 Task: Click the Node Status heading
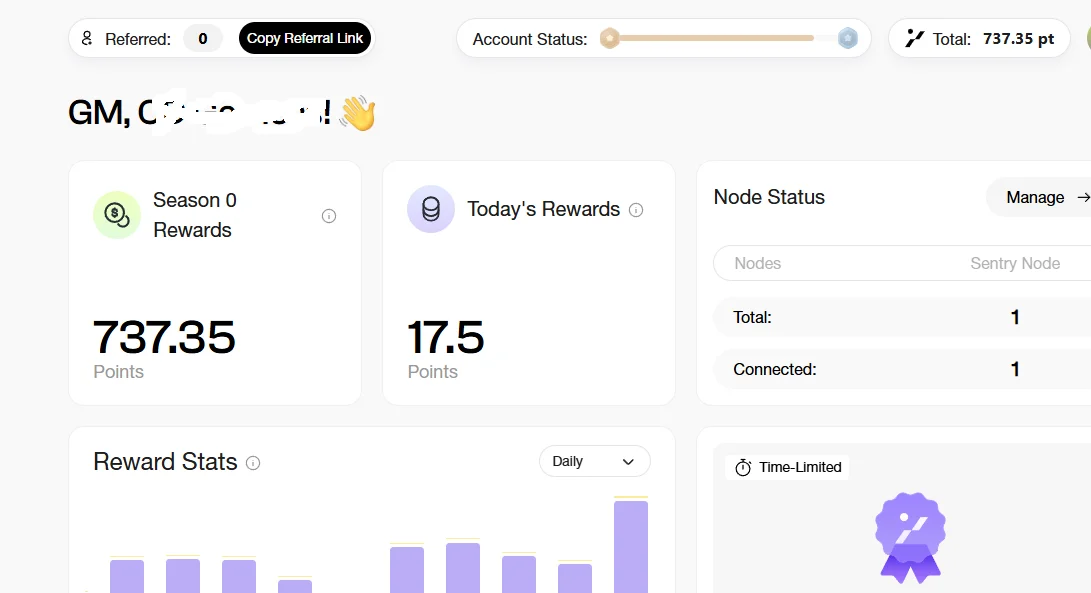click(769, 197)
